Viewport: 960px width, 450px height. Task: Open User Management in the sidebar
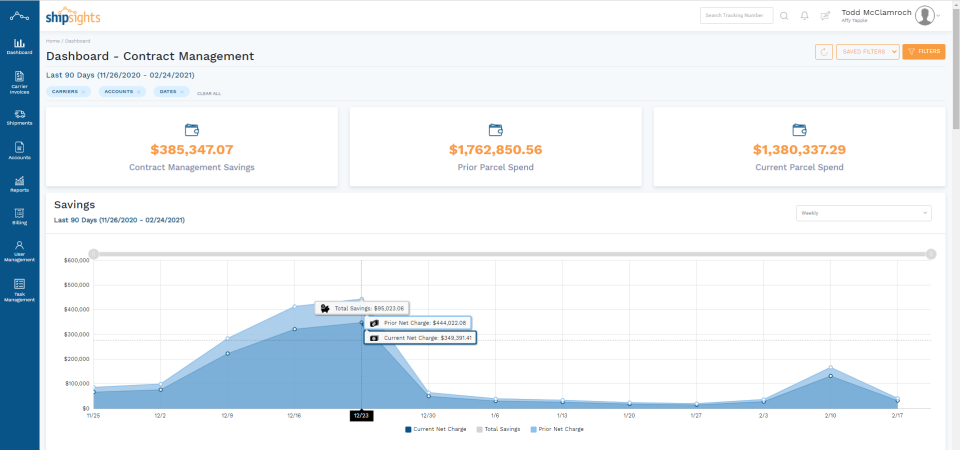20,251
